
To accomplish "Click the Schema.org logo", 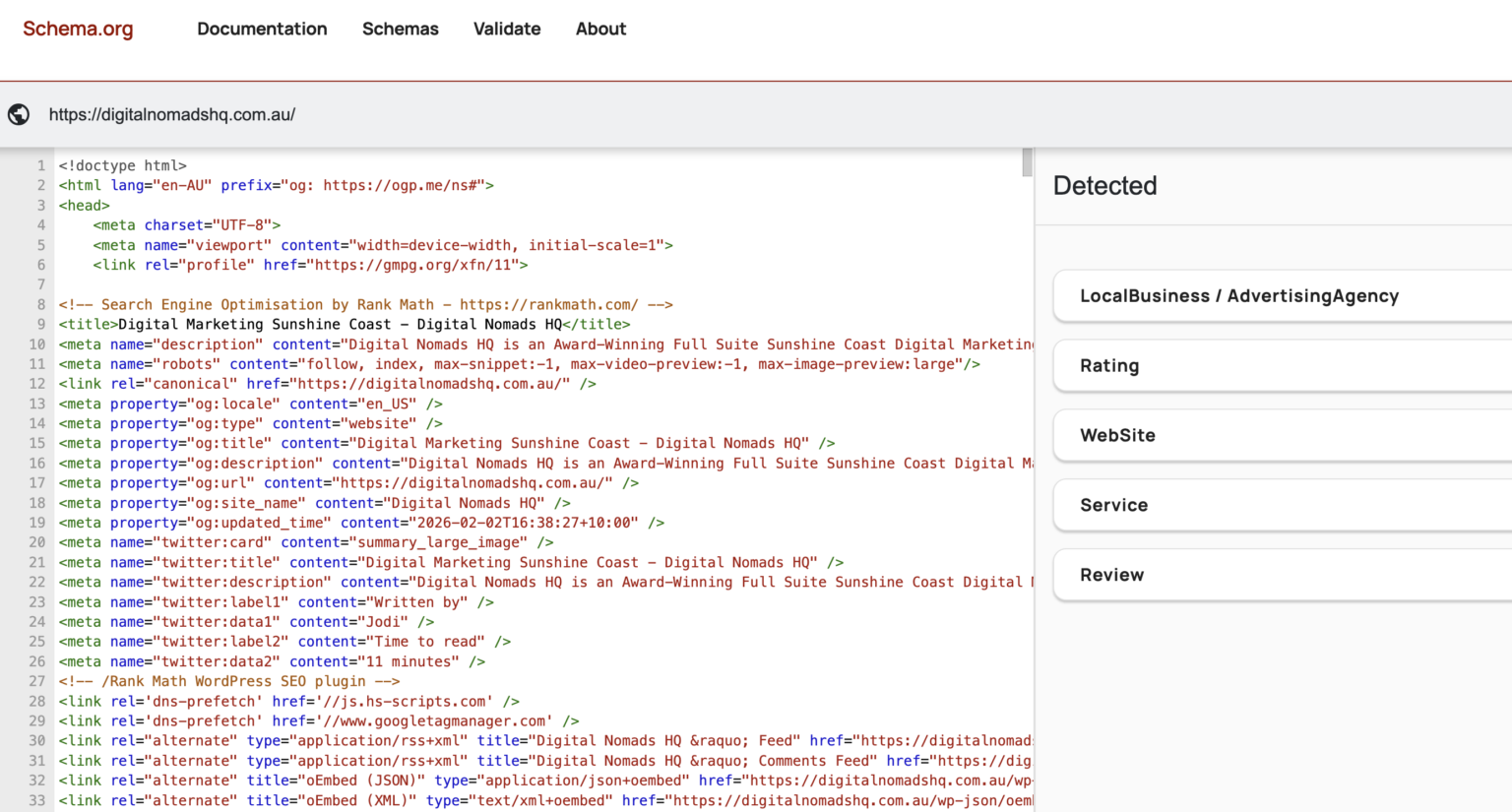I will pyautogui.click(x=77, y=29).
